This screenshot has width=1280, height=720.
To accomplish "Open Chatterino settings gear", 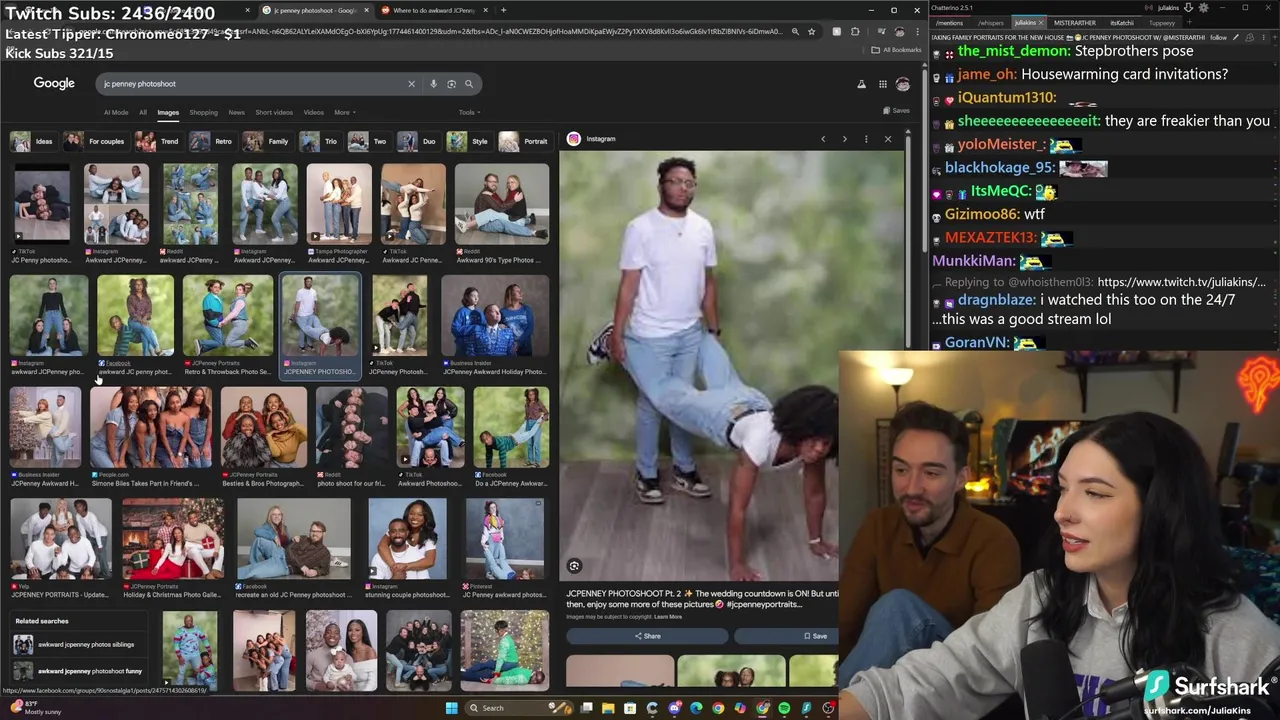I will 1203,7.
